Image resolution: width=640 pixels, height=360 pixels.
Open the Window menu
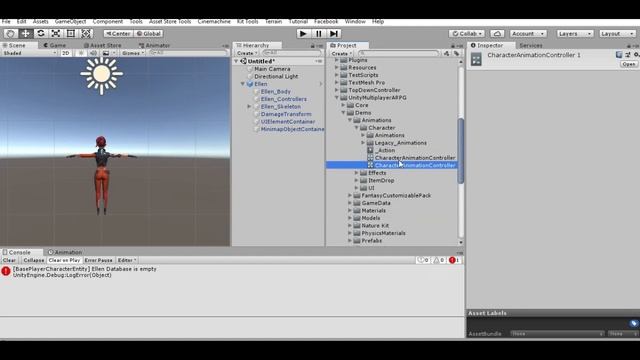pyautogui.click(x=355, y=22)
